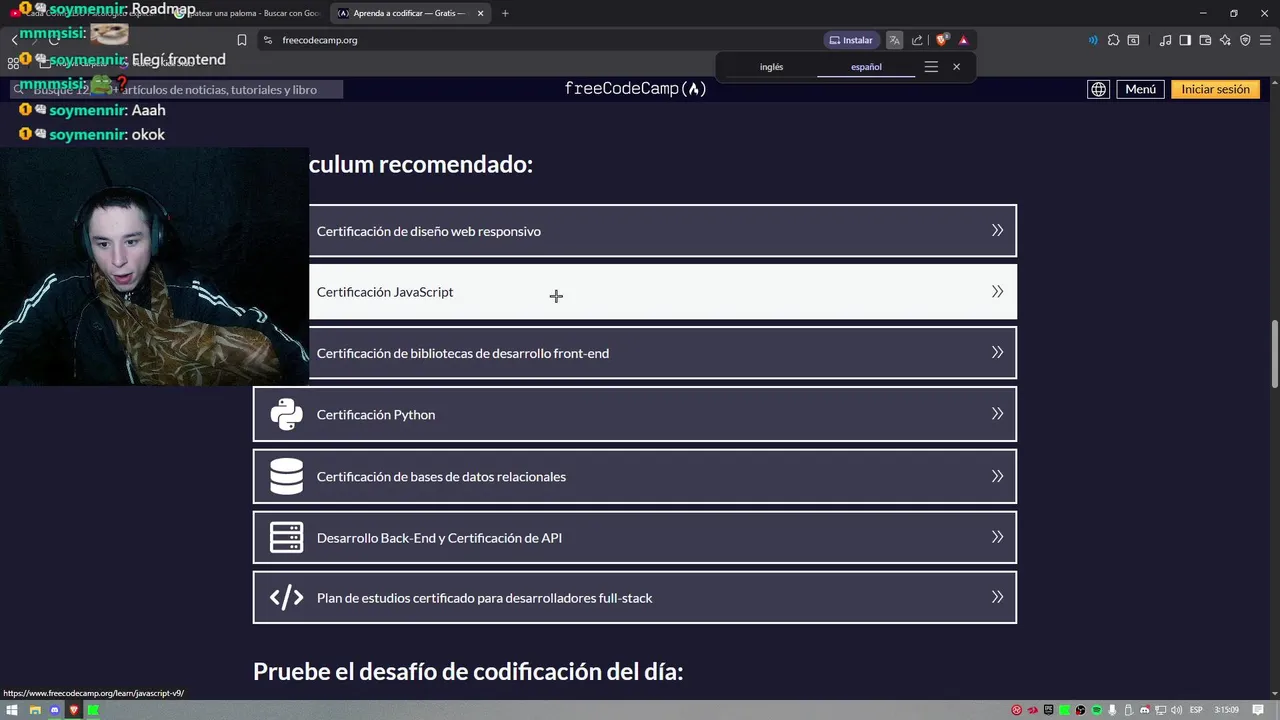
Task: Click the taskbar volume speaker icon
Action: [1177, 710]
